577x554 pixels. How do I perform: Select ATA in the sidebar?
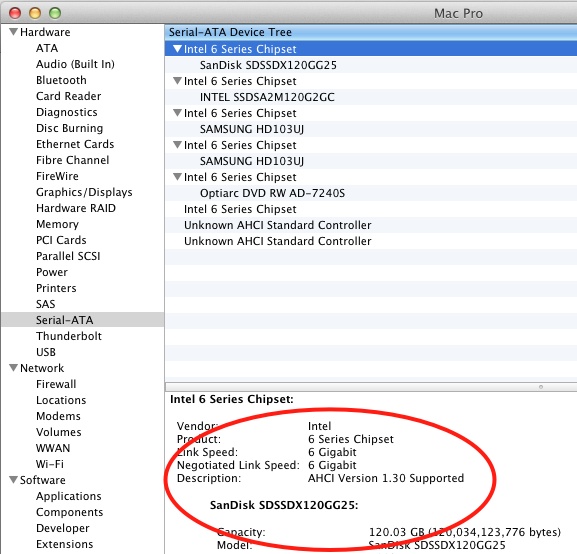click(x=47, y=48)
